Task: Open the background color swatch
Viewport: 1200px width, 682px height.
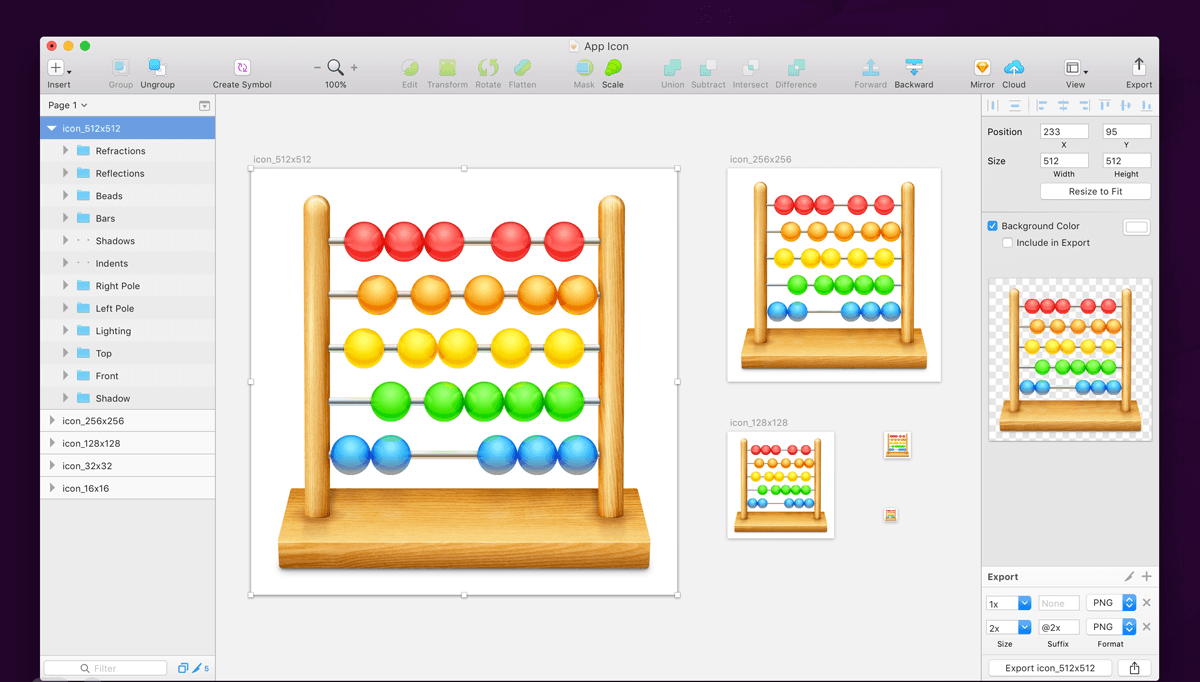Action: [1137, 227]
